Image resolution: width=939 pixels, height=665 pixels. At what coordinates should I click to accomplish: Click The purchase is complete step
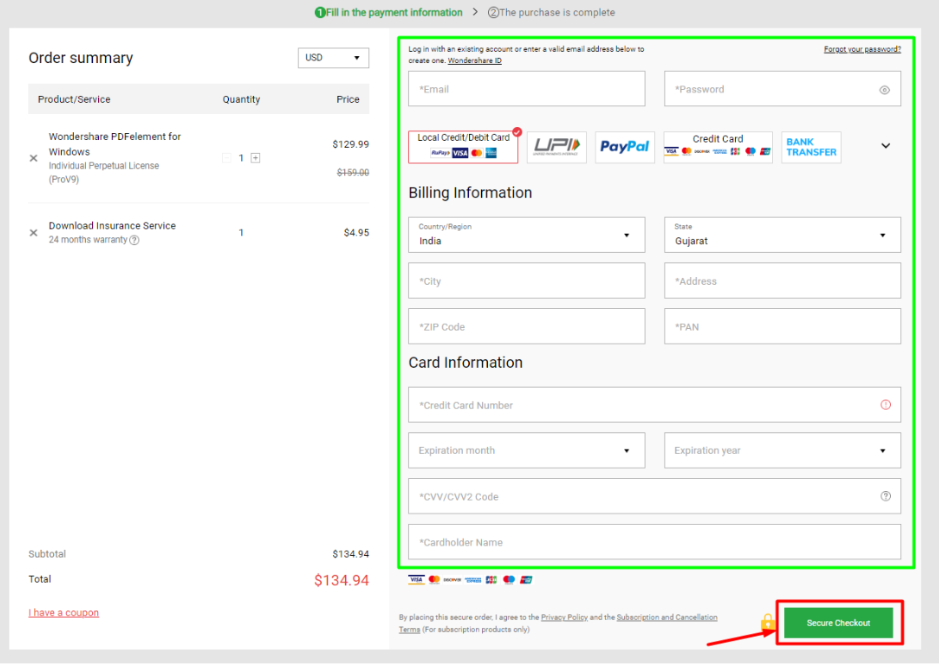(551, 13)
